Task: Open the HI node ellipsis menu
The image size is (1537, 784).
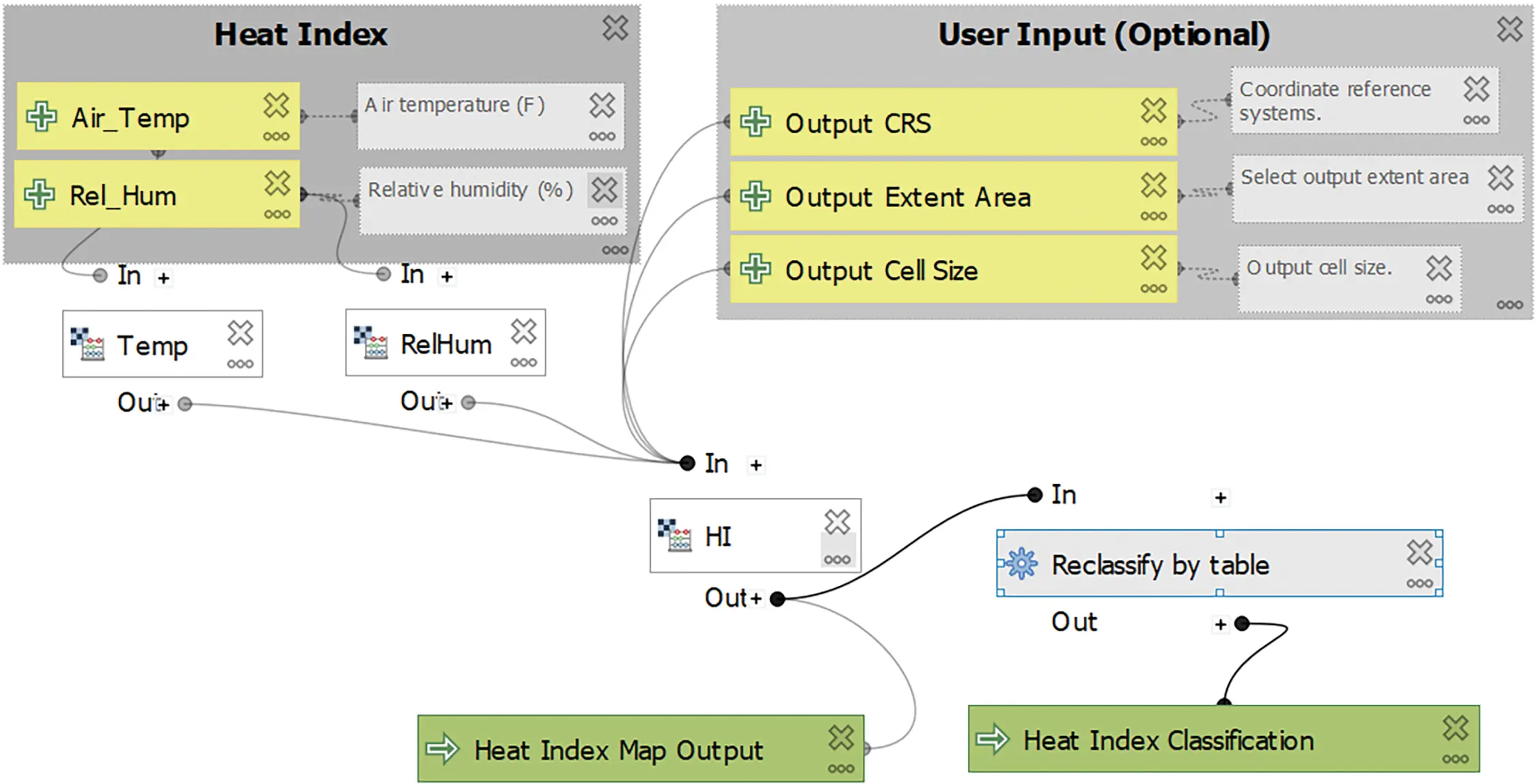Action: tap(837, 559)
